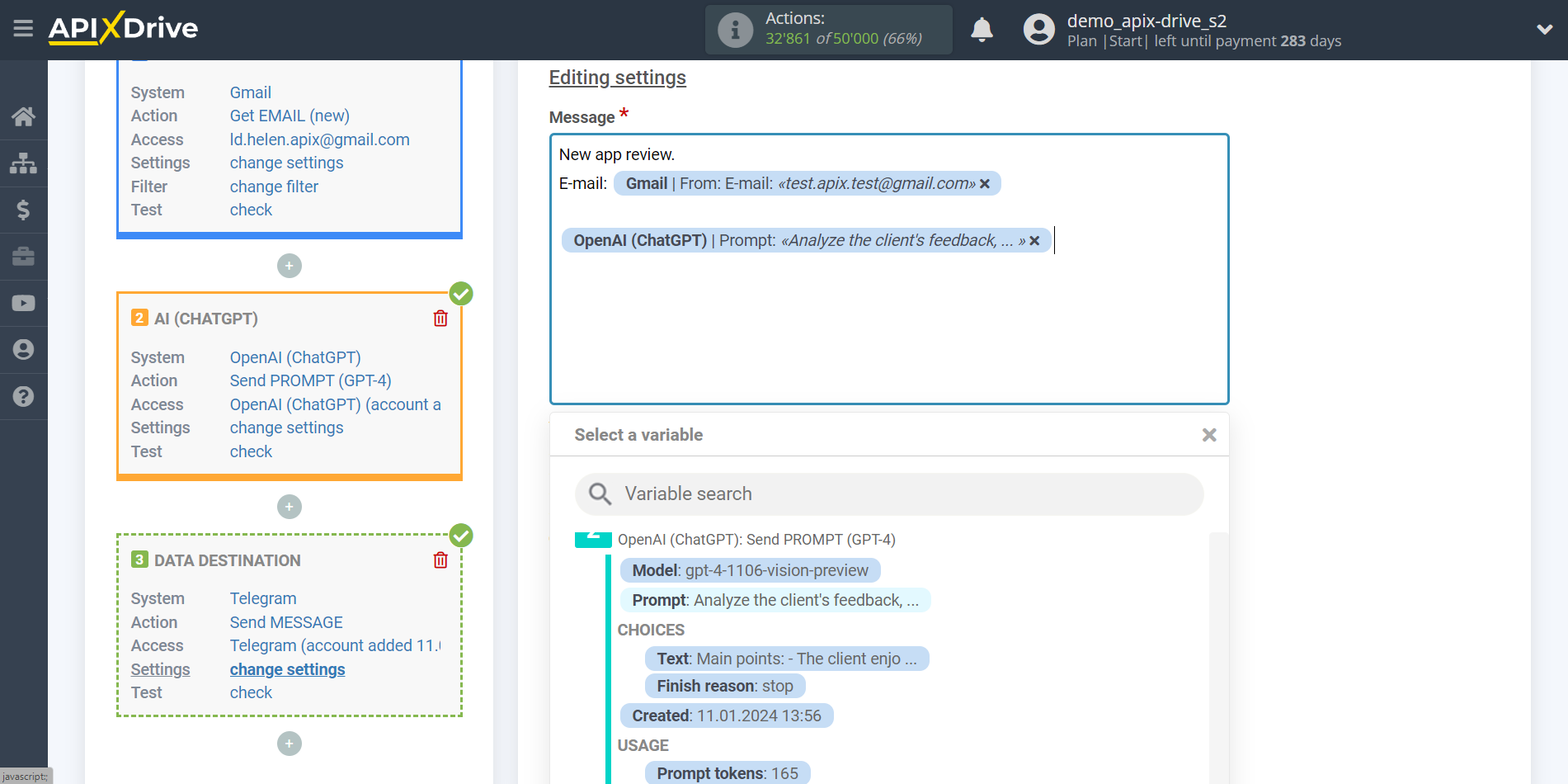
Task: Click AI block check test link
Action: (x=251, y=451)
